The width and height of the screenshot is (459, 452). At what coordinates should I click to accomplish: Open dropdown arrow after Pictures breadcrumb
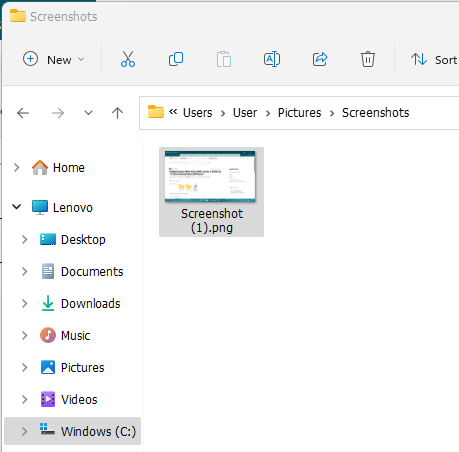(332, 114)
